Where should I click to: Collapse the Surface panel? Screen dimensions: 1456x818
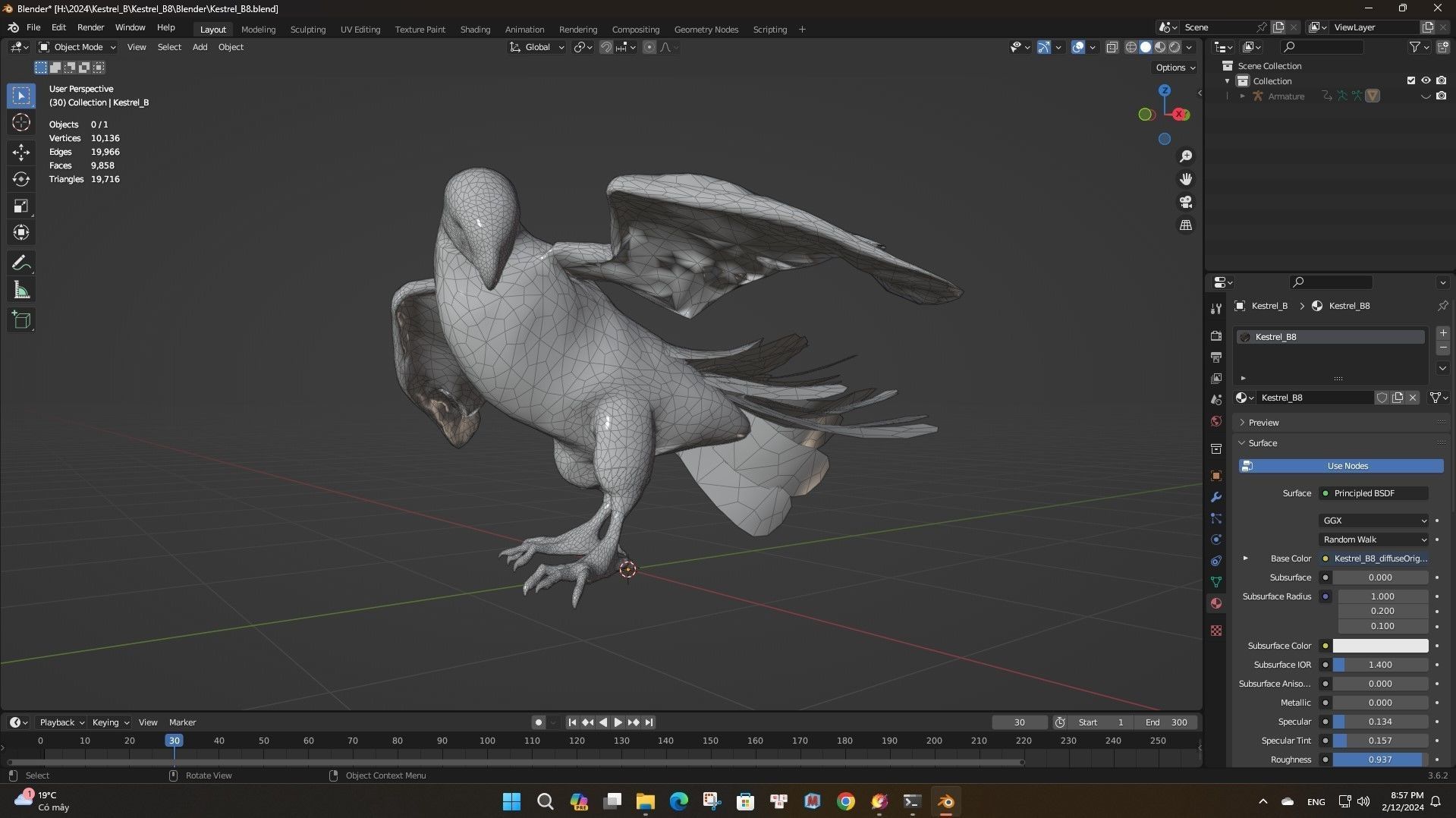click(x=1263, y=443)
